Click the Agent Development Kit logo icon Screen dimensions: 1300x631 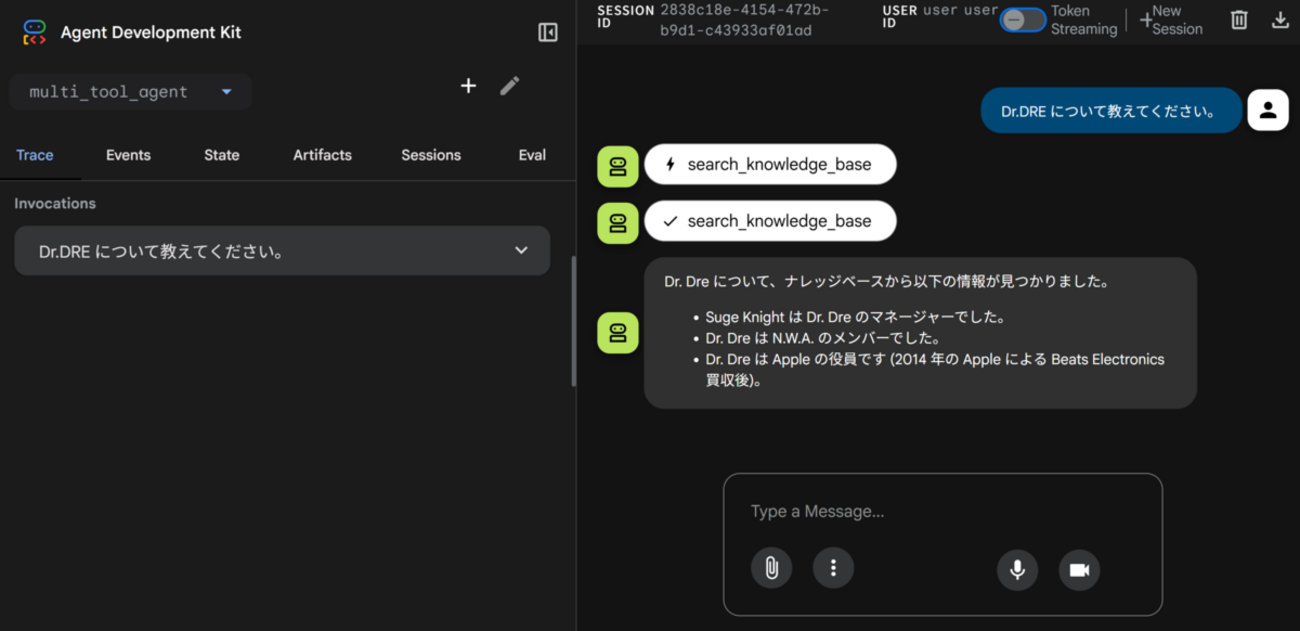pos(34,33)
